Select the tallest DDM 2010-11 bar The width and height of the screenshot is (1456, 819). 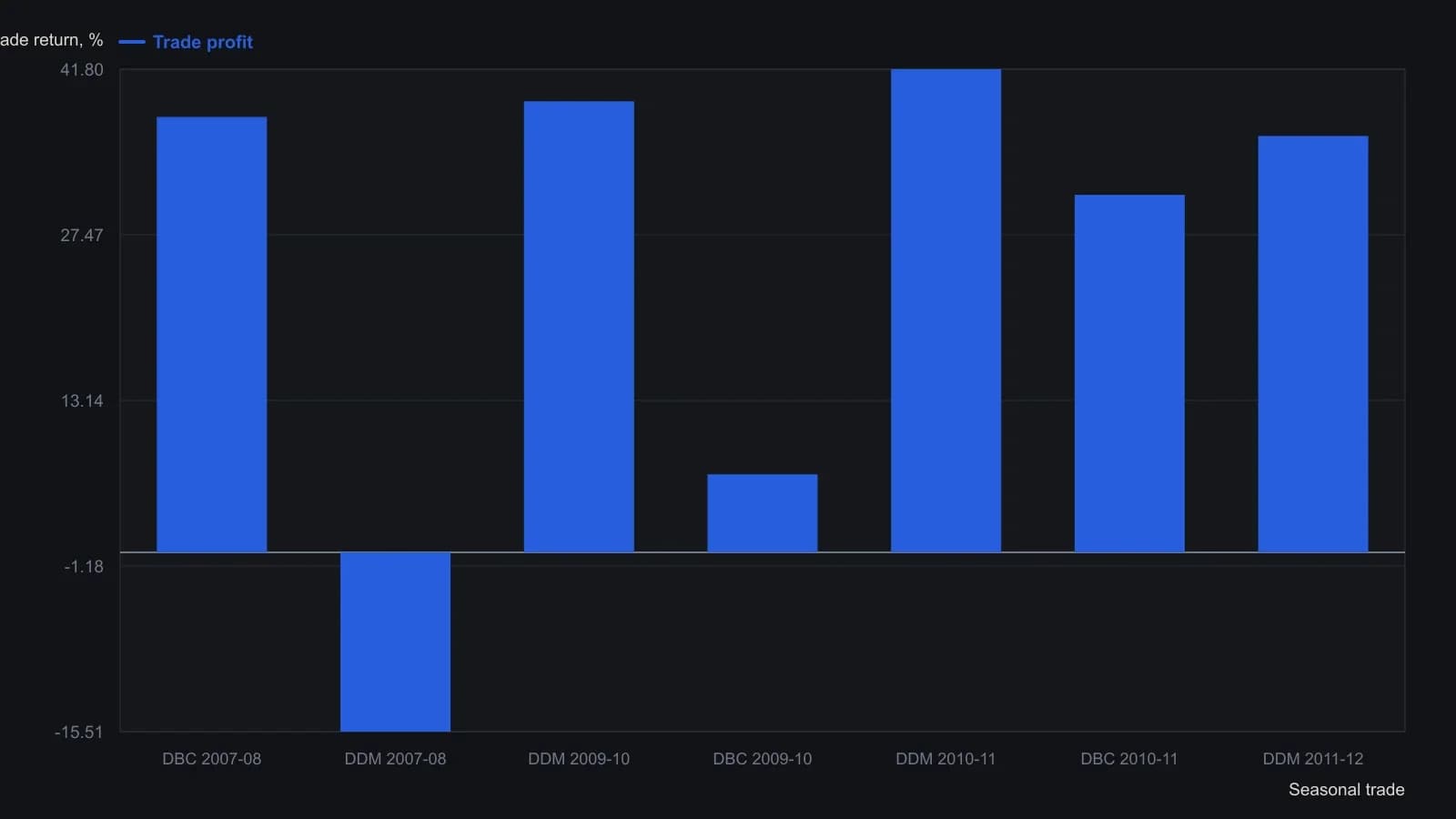pyautogui.click(x=945, y=310)
